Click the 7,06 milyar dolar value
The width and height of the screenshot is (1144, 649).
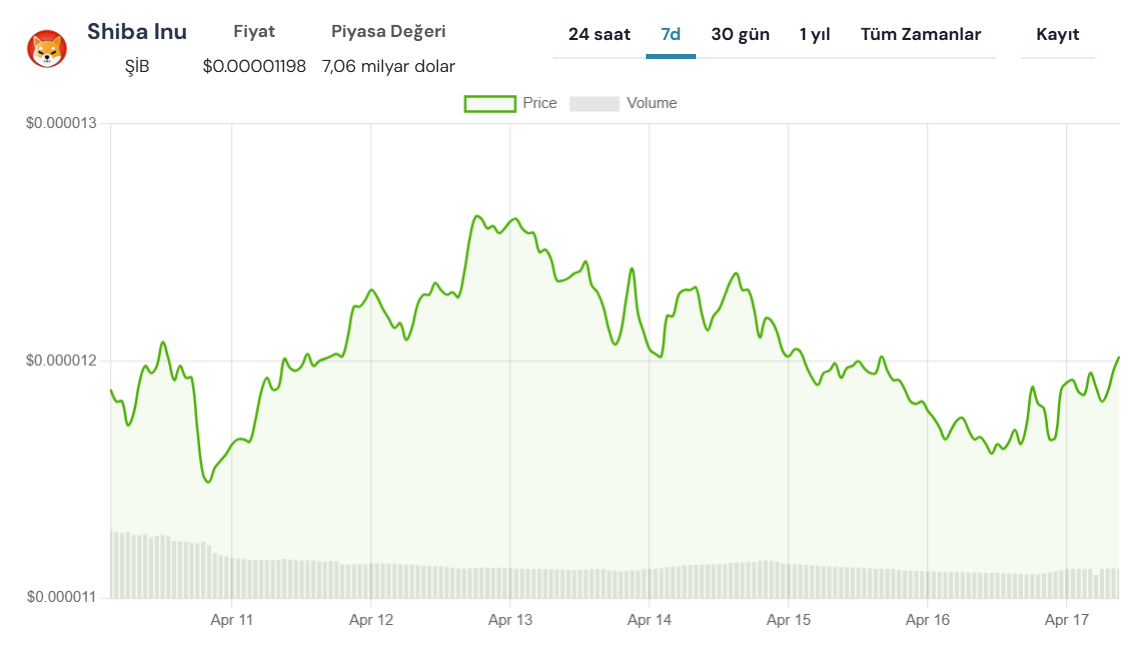click(x=388, y=66)
